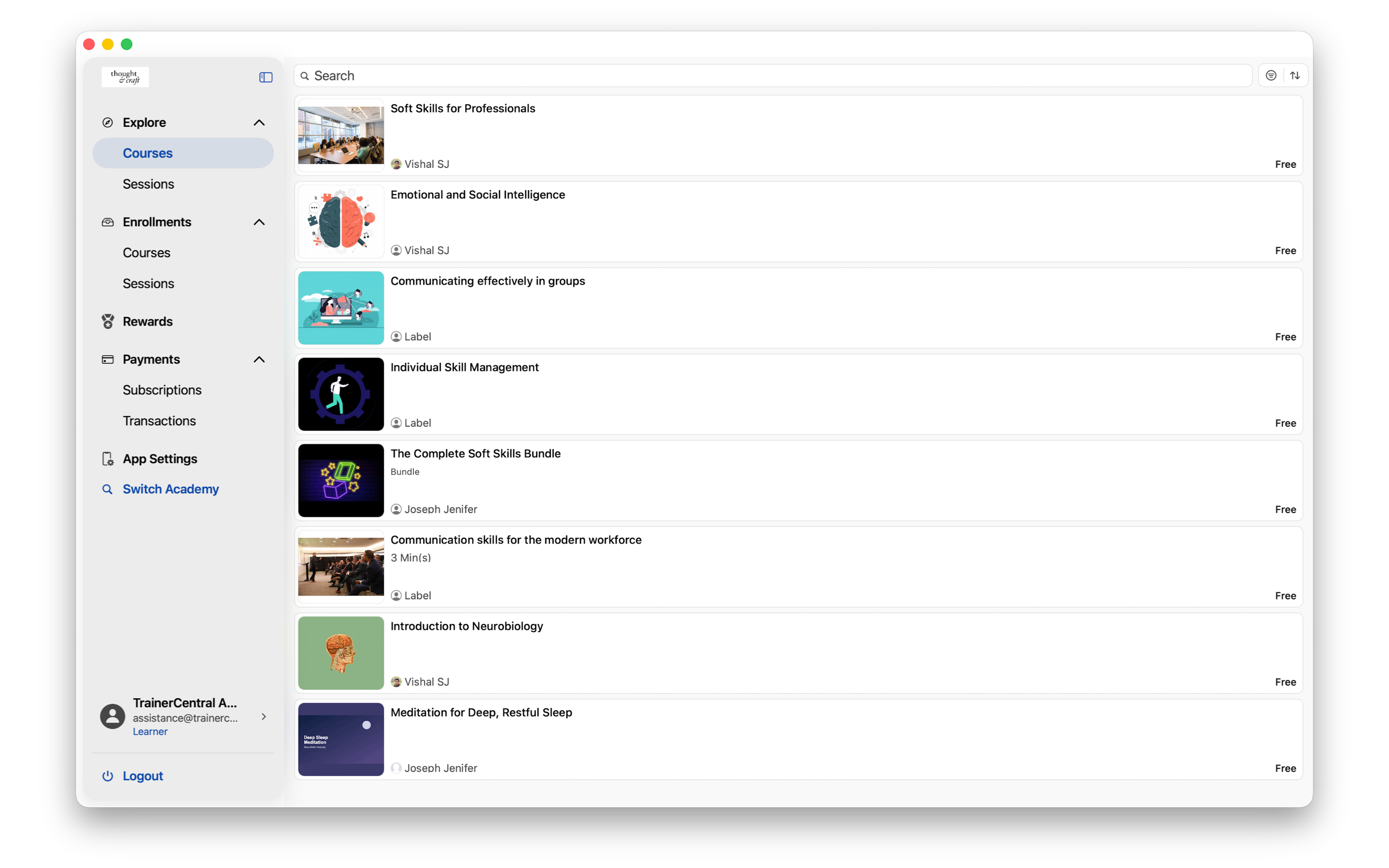Open TrainerCentral account profile

[x=183, y=717]
